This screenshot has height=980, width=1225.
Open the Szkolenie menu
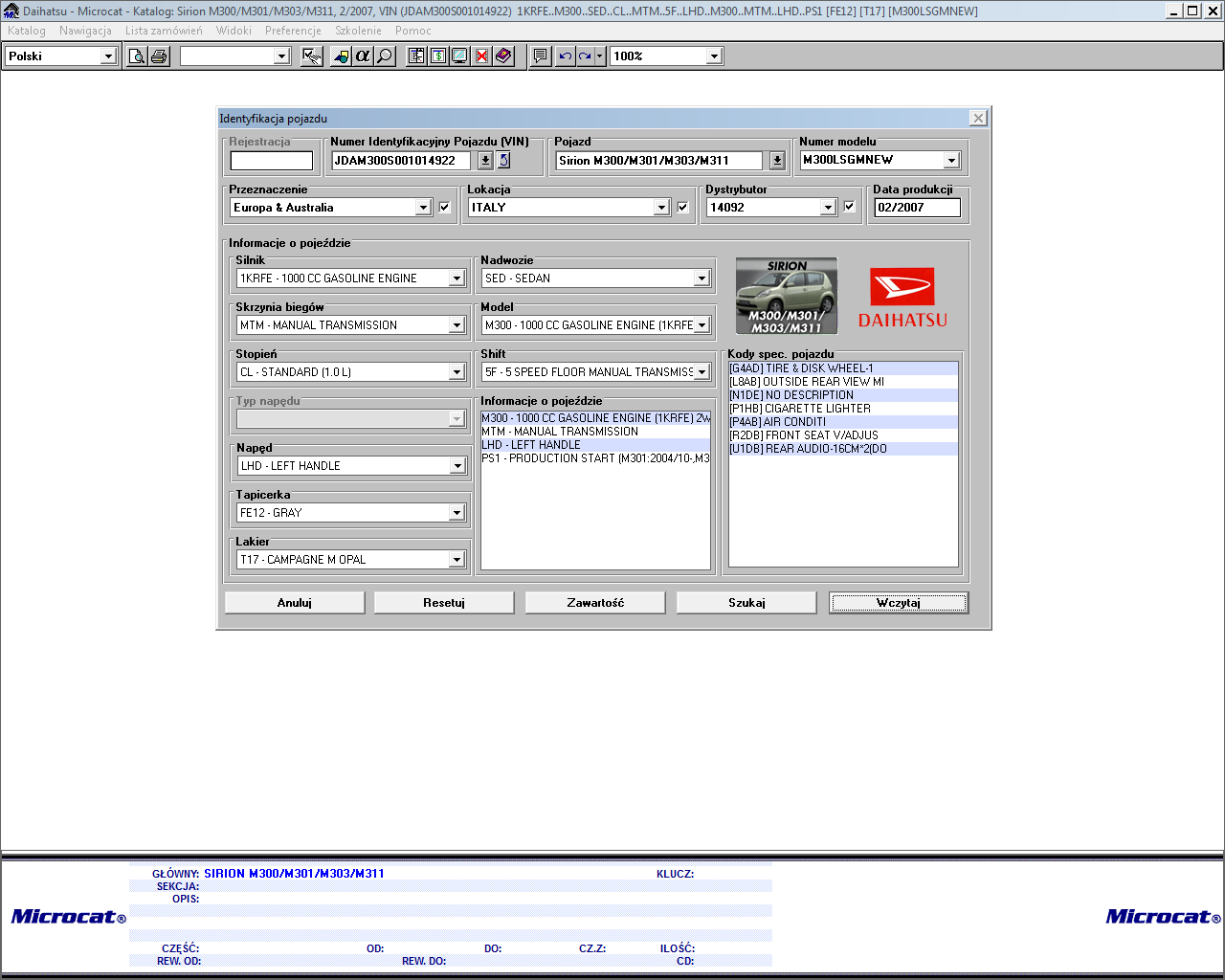359,31
